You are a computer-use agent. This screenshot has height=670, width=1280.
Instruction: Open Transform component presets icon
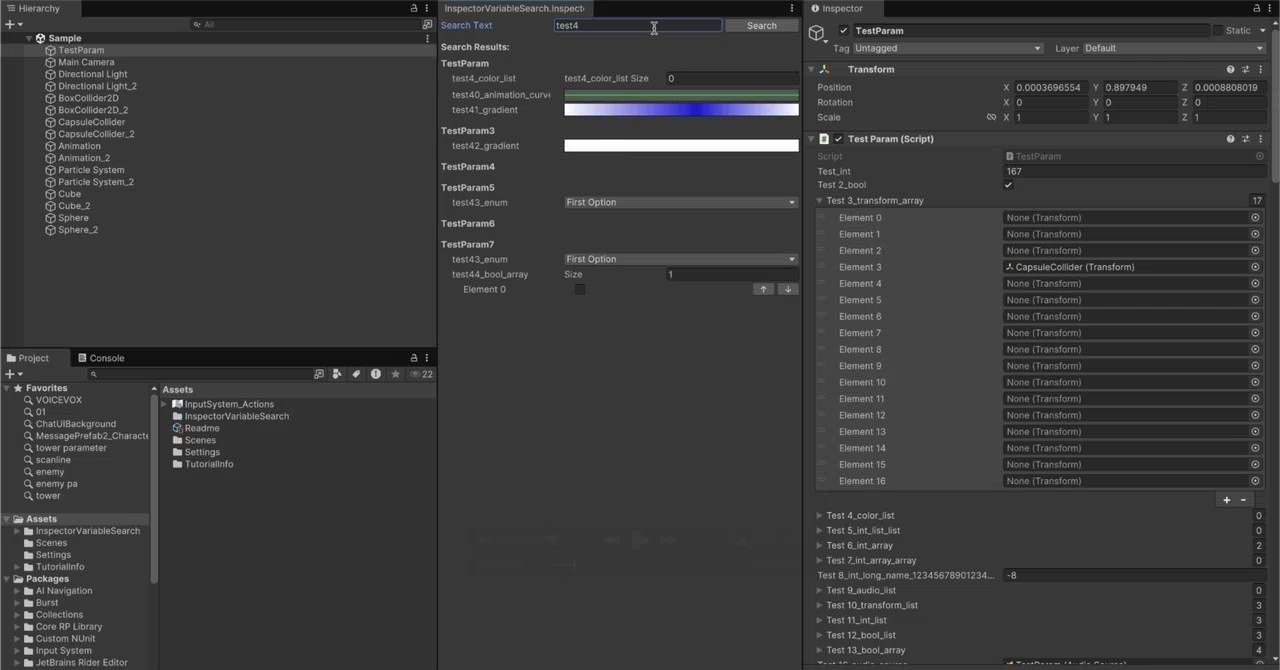[x=1245, y=70]
